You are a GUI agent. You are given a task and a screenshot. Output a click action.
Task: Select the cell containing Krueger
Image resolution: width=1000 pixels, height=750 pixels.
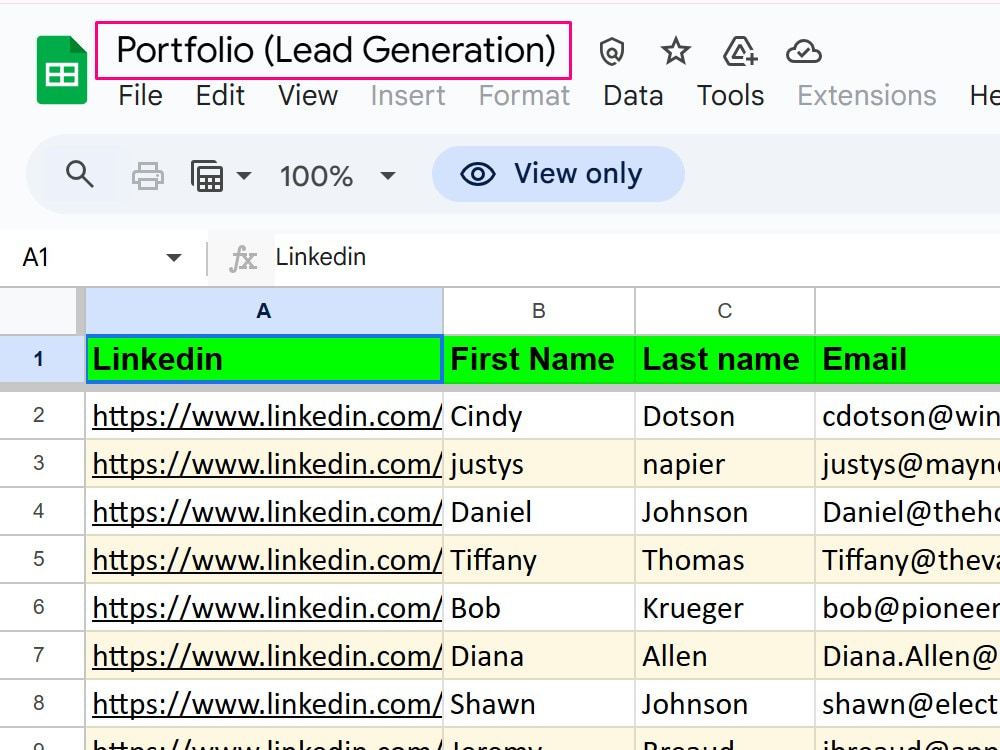coord(724,607)
